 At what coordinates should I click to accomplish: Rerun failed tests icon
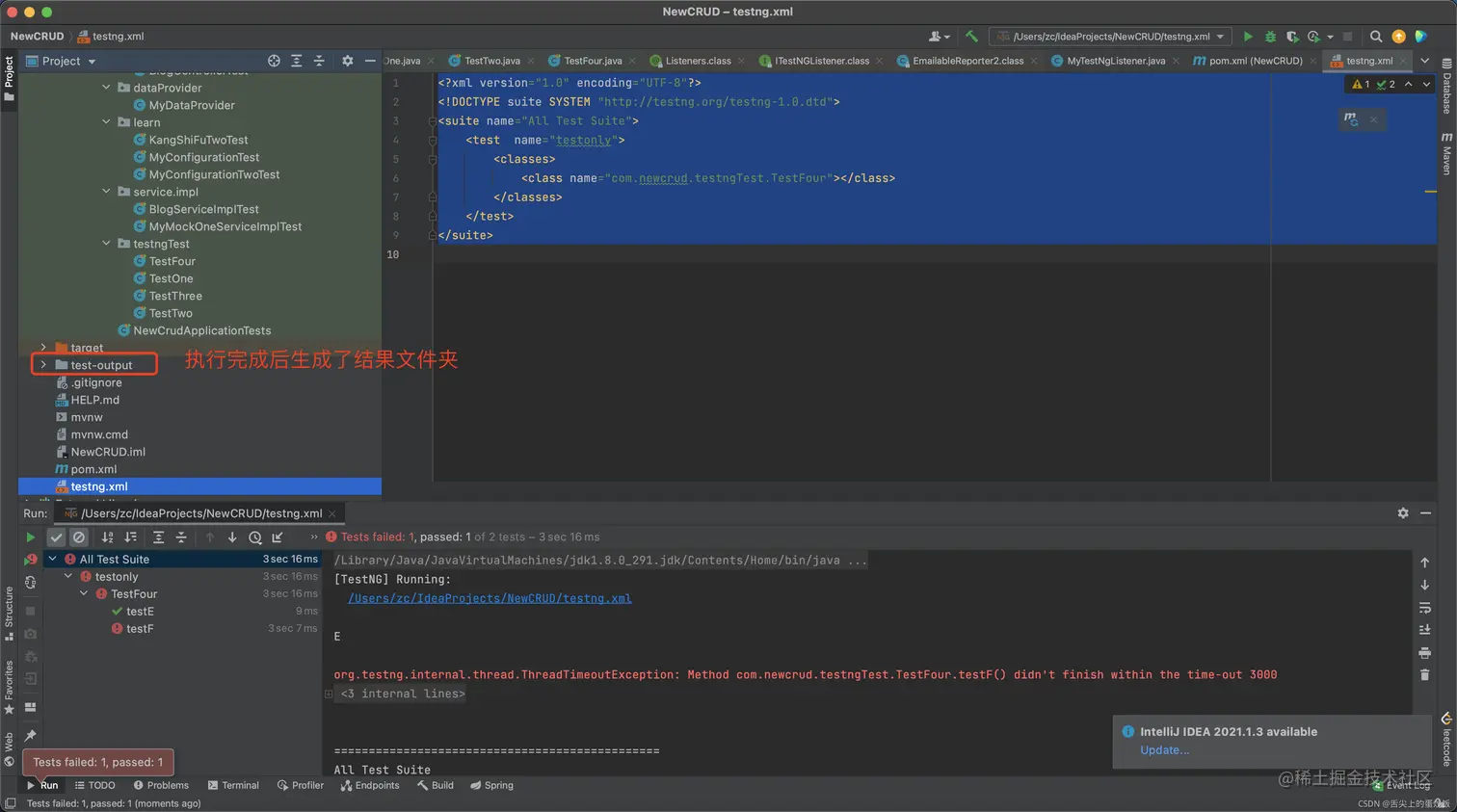coord(30,560)
